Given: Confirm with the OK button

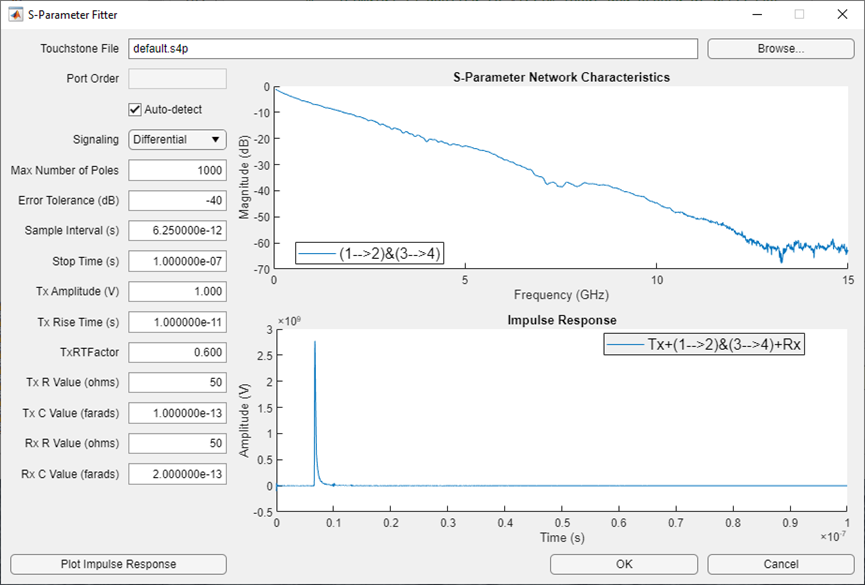Looking at the screenshot, I should (x=624, y=564).
